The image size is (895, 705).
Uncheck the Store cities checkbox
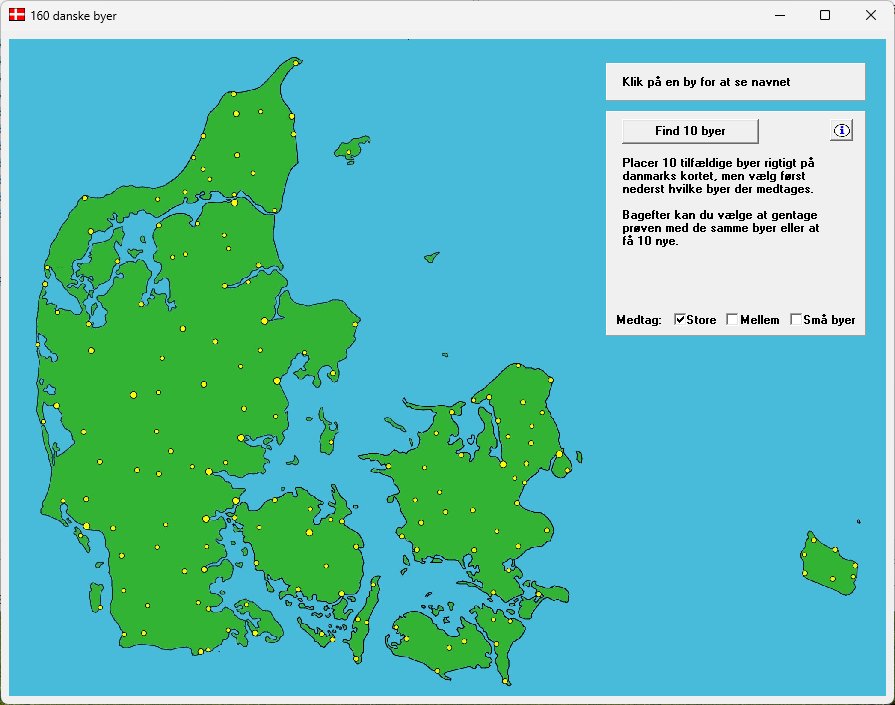click(x=680, y=320)
